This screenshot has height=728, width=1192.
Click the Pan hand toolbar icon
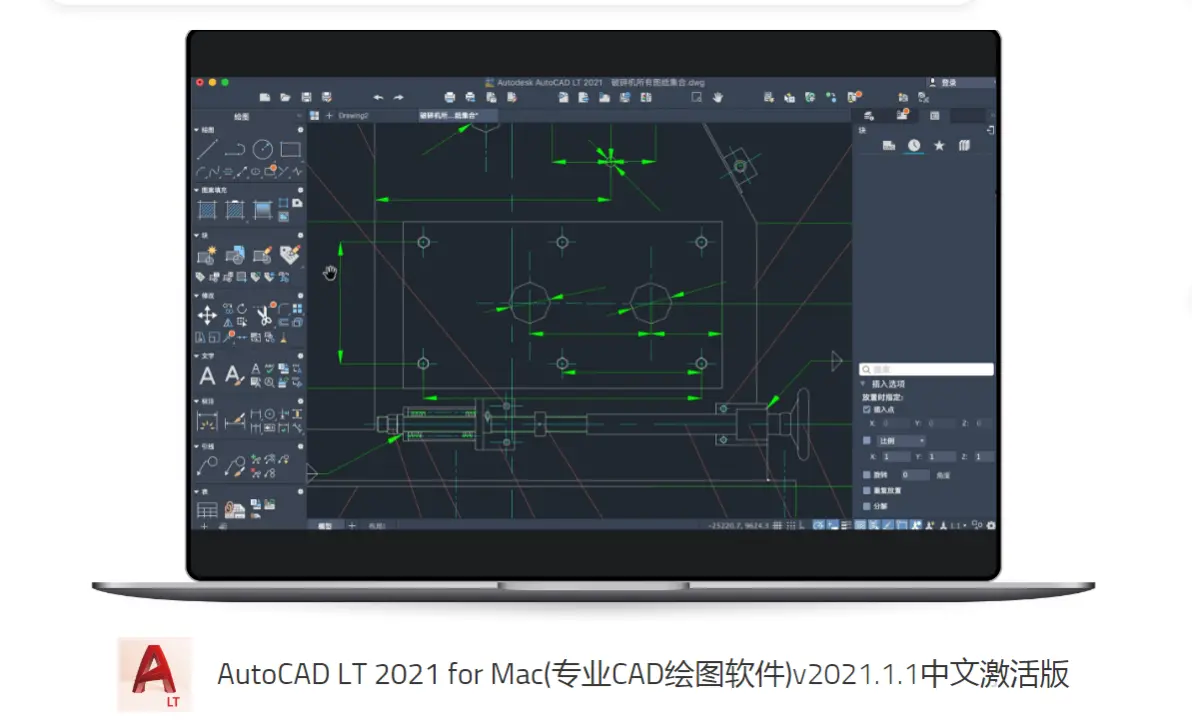[718, 97]
